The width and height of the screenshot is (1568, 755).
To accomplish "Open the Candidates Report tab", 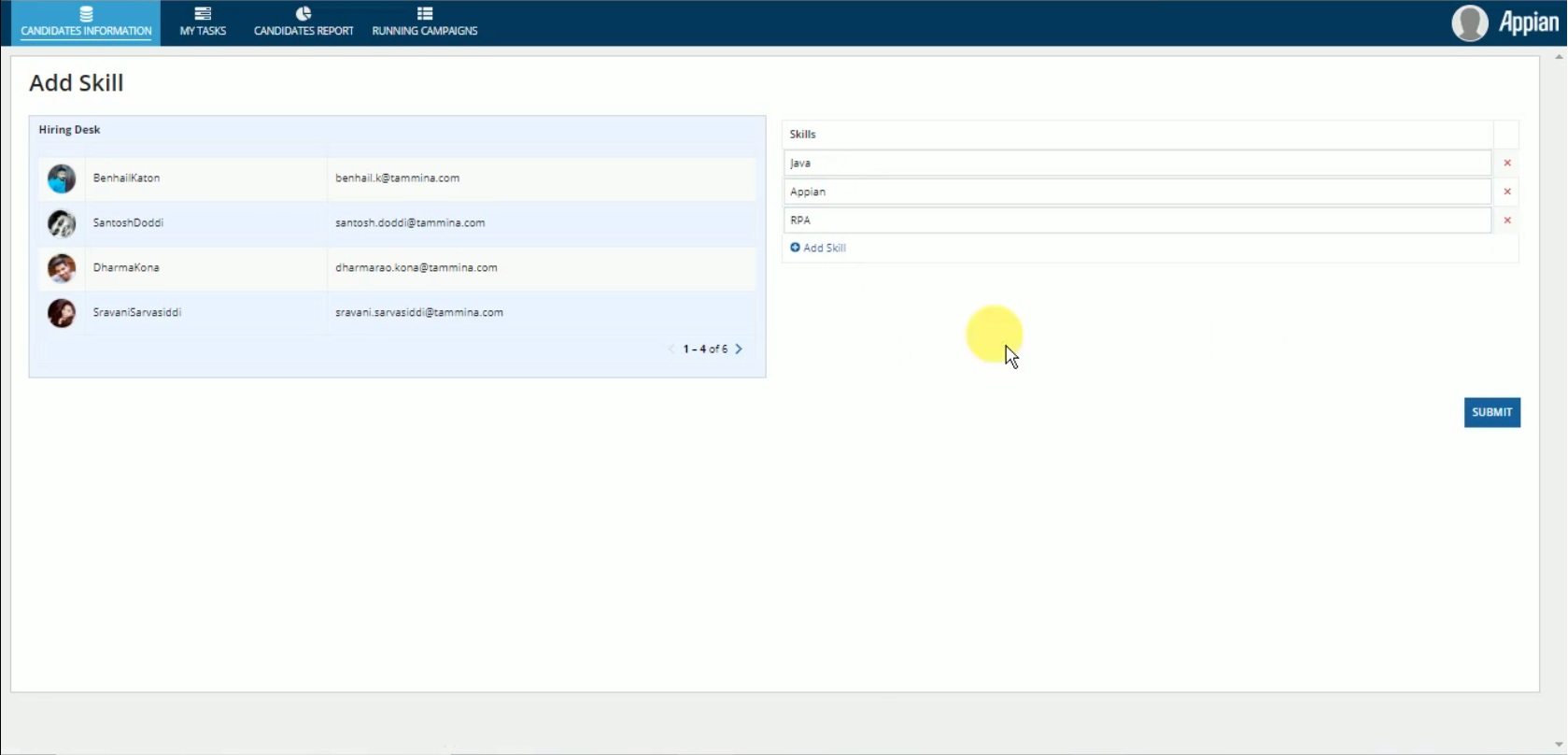I will (x=304, y=22).
